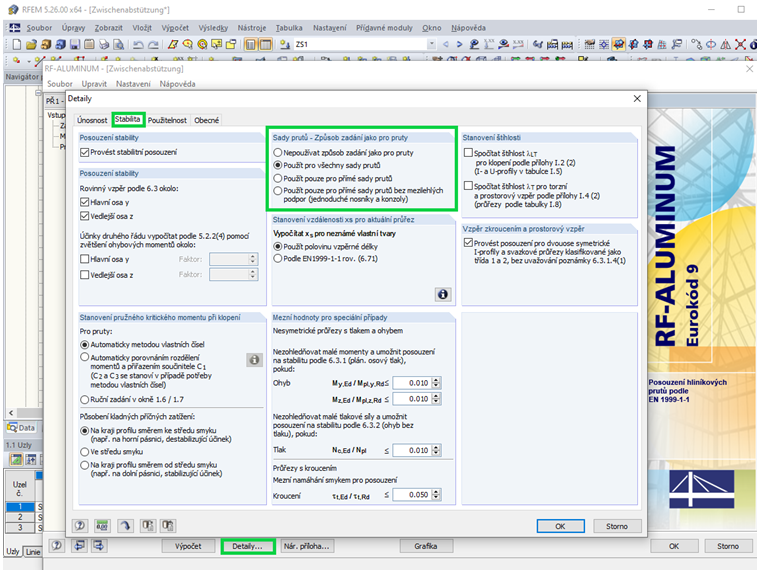Confirm Detaily dialog with OK
This screenshot has width=760, height=570.
(560, 526)
